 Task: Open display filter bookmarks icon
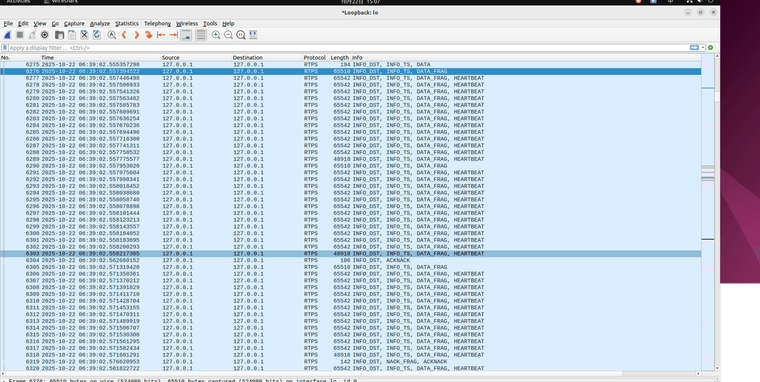(5, 48)
